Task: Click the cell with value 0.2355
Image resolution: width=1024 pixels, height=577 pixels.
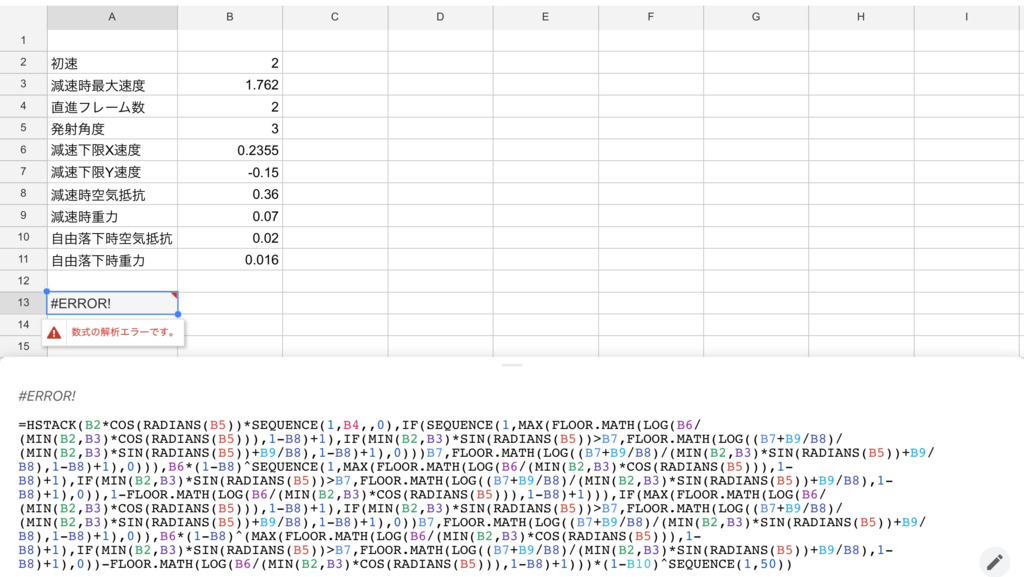Action: pyautogui.click(x=230, y=150)
